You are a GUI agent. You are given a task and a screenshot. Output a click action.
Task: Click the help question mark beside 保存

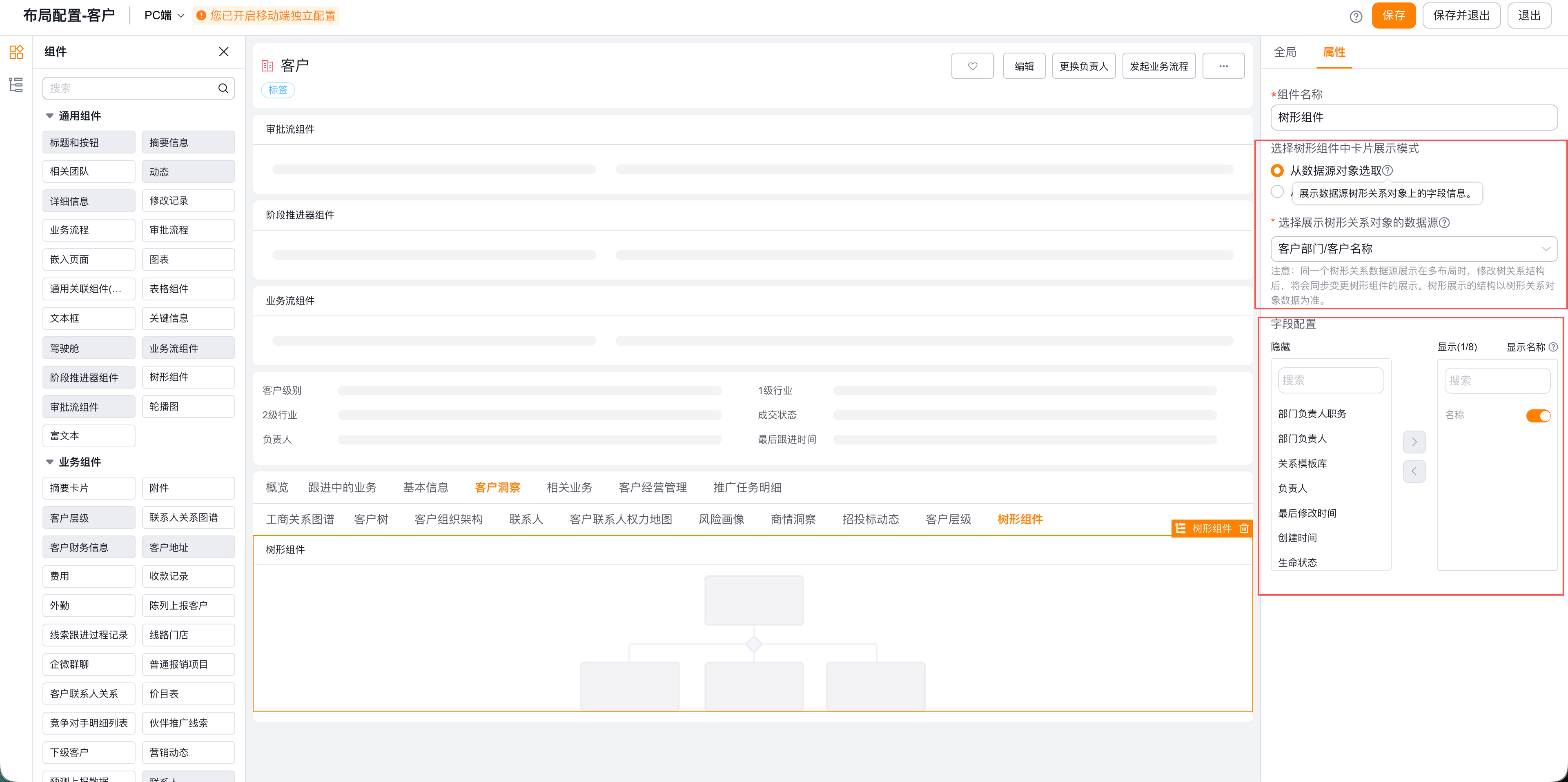tap(1356, 16)
